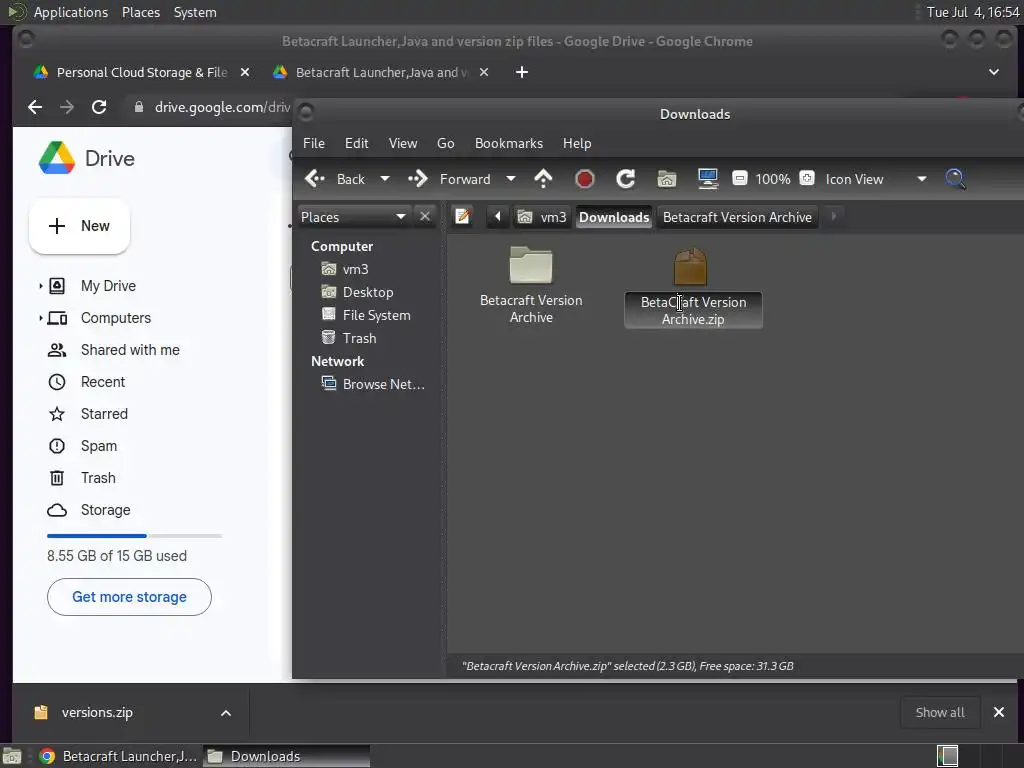The height and width of the screenshot is (768, 1024).
Task: Open versions.zip download options chevron
Action: (x=226, y=713)
